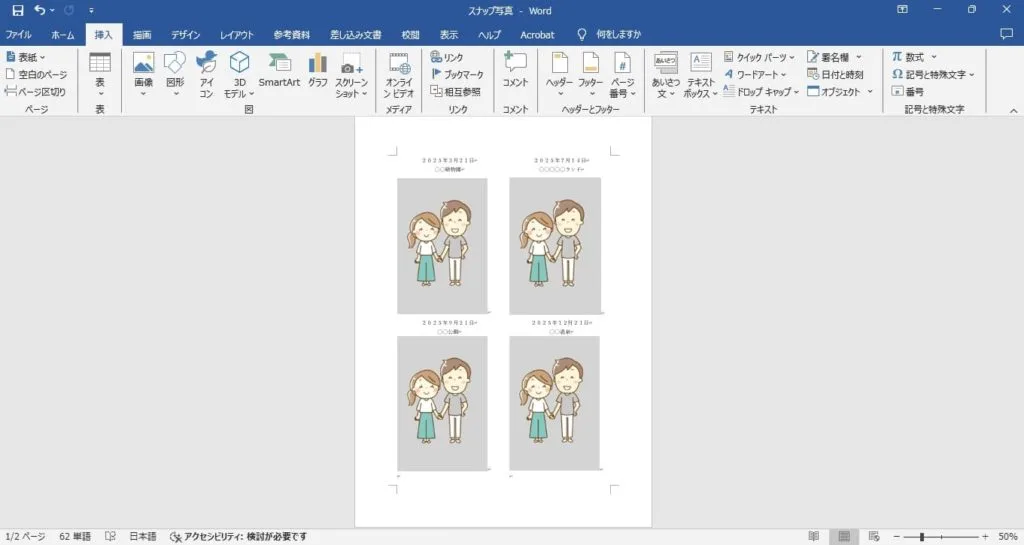
Task: Click the 3Dモデル icon
Action: pos(239,73)
